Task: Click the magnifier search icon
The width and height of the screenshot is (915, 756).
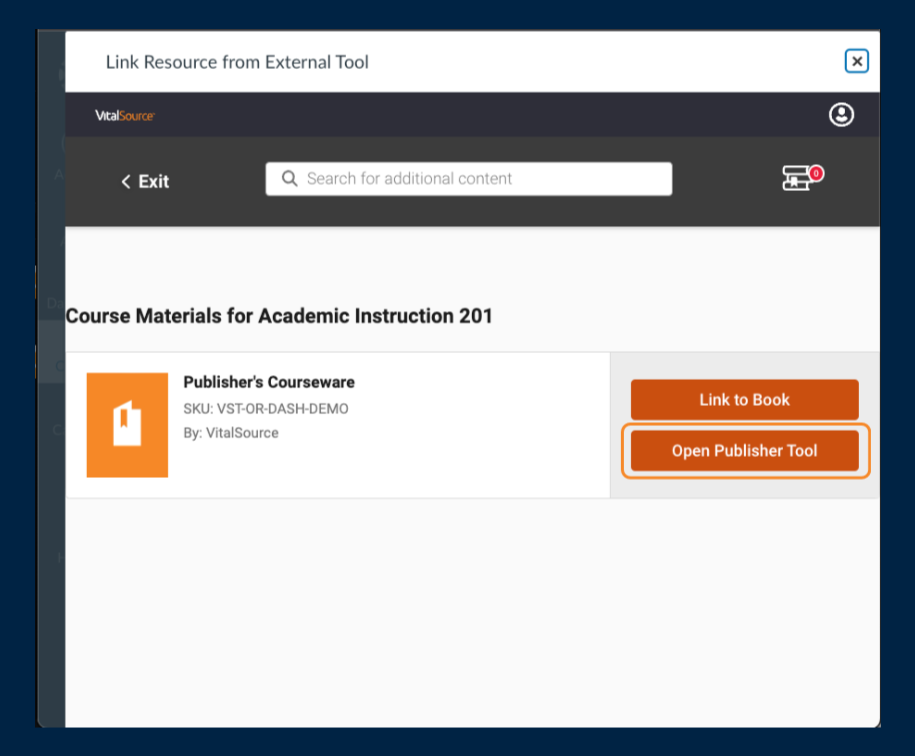Action: (x=289, y=178)
